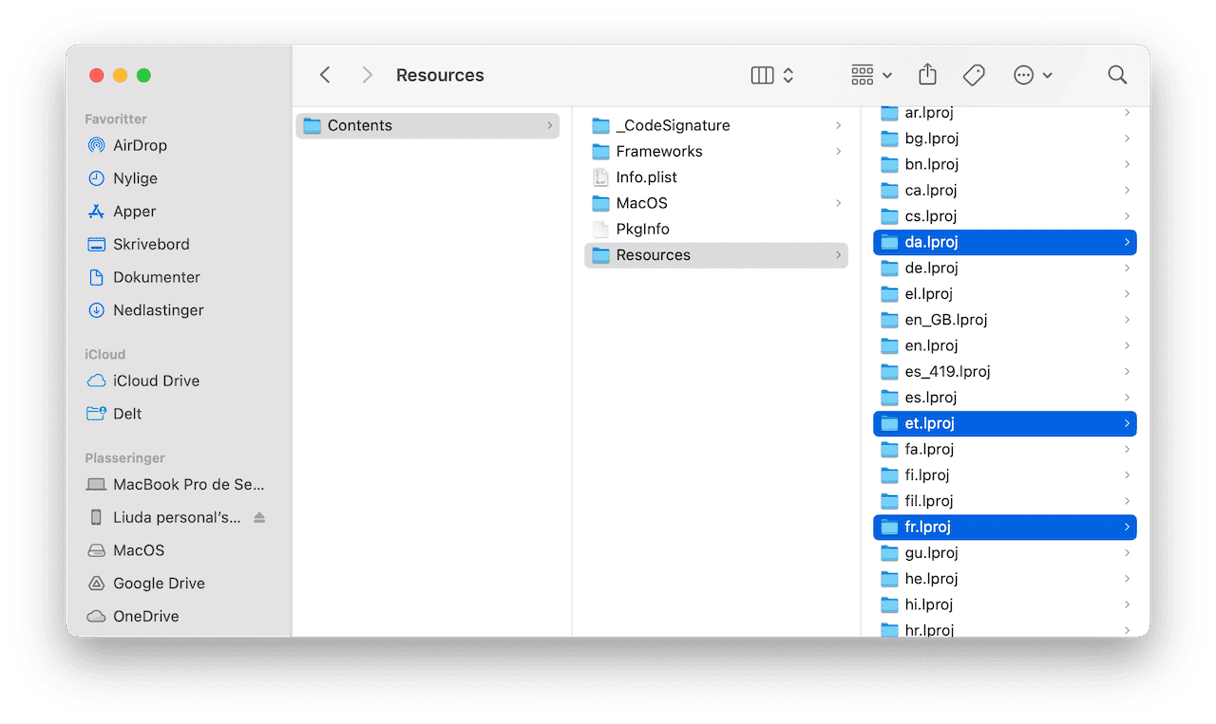Image resolution: width=1216 pixels, height=724 pixels.
Task: Go forward with the right arrow
Action: 367,75
